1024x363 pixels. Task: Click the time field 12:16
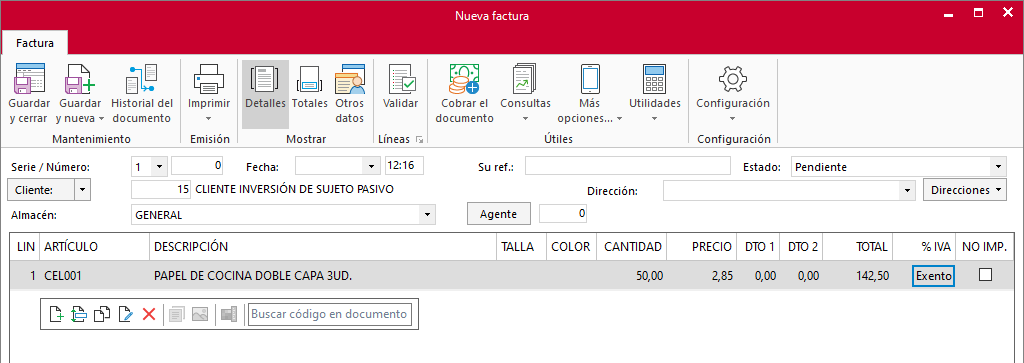(x=404, y=166)
